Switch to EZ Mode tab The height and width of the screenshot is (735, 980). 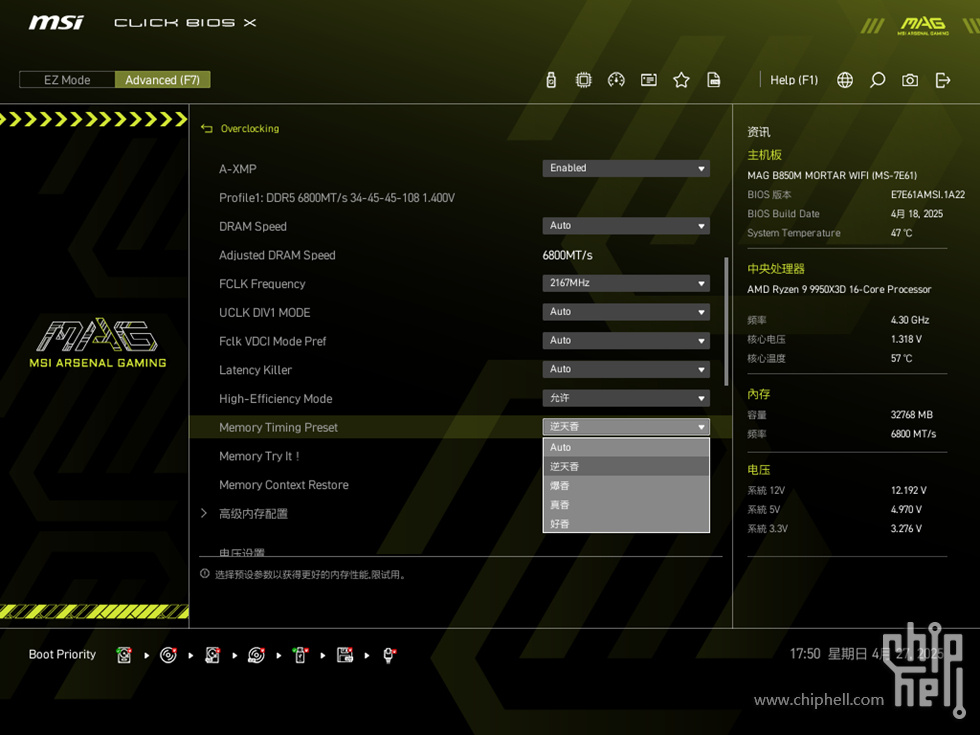click(x=68, y=80)
